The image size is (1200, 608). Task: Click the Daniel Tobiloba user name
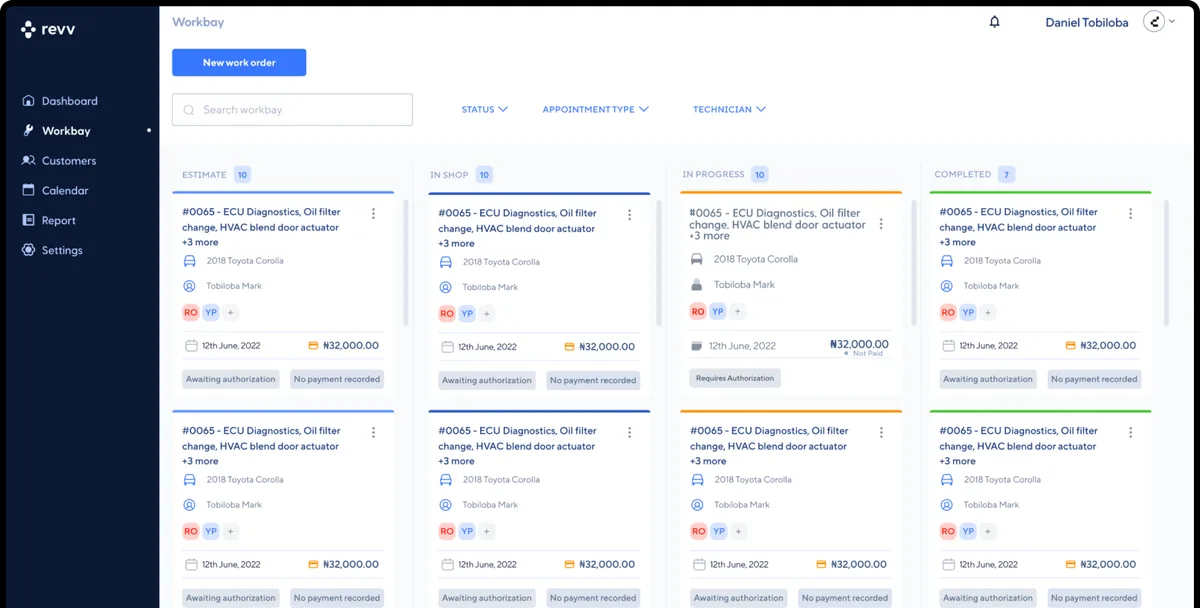pos(1087,22)
